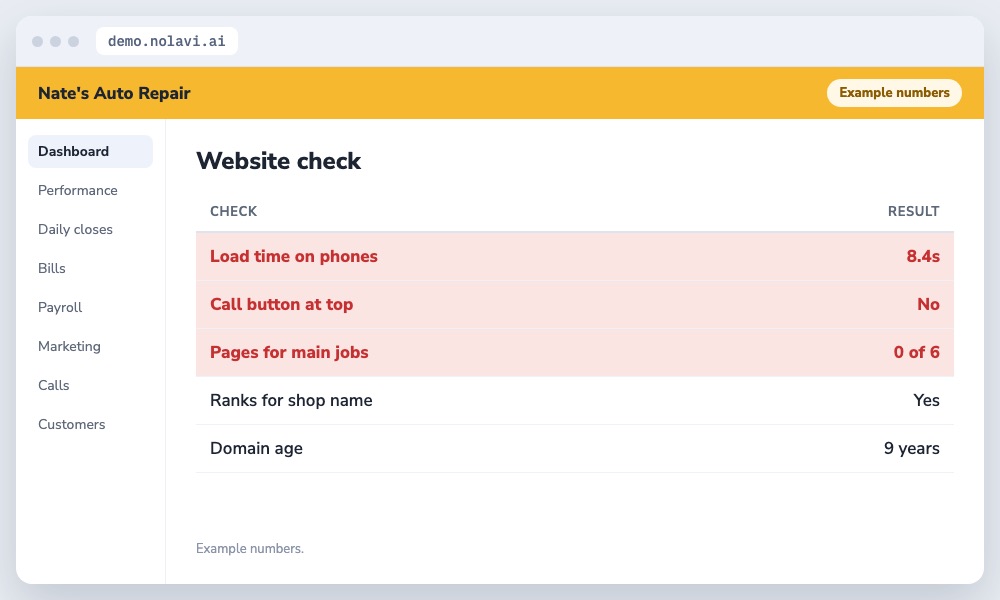Image resolution: width=1000 pixels, height=600 pixels.
Task: Click Nate's Auto Repair header title
Action: pos(114,93)
